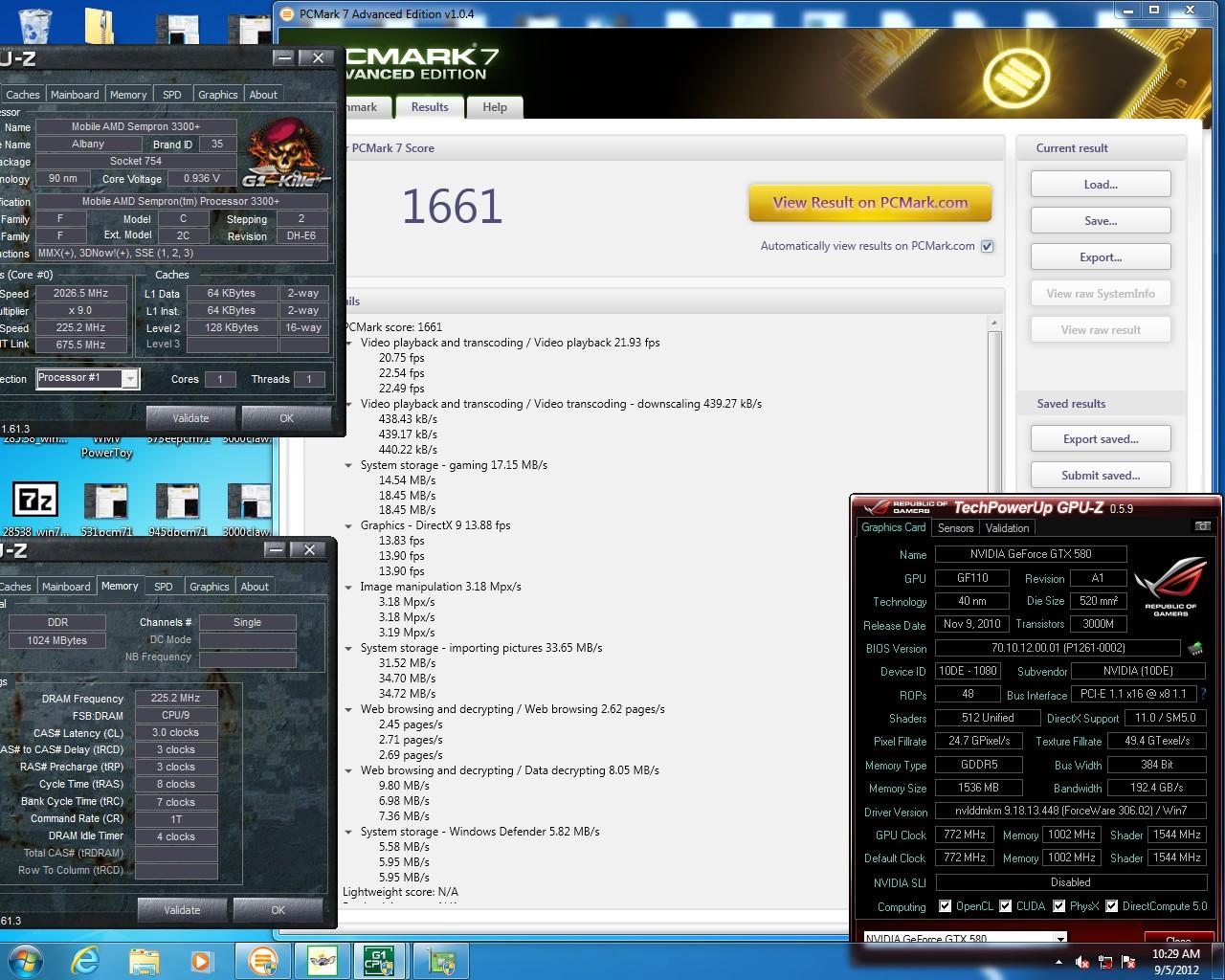Open the Action Center flag icon
This screenshot has height=980, width=1225.
click(x=1128, y=962)
